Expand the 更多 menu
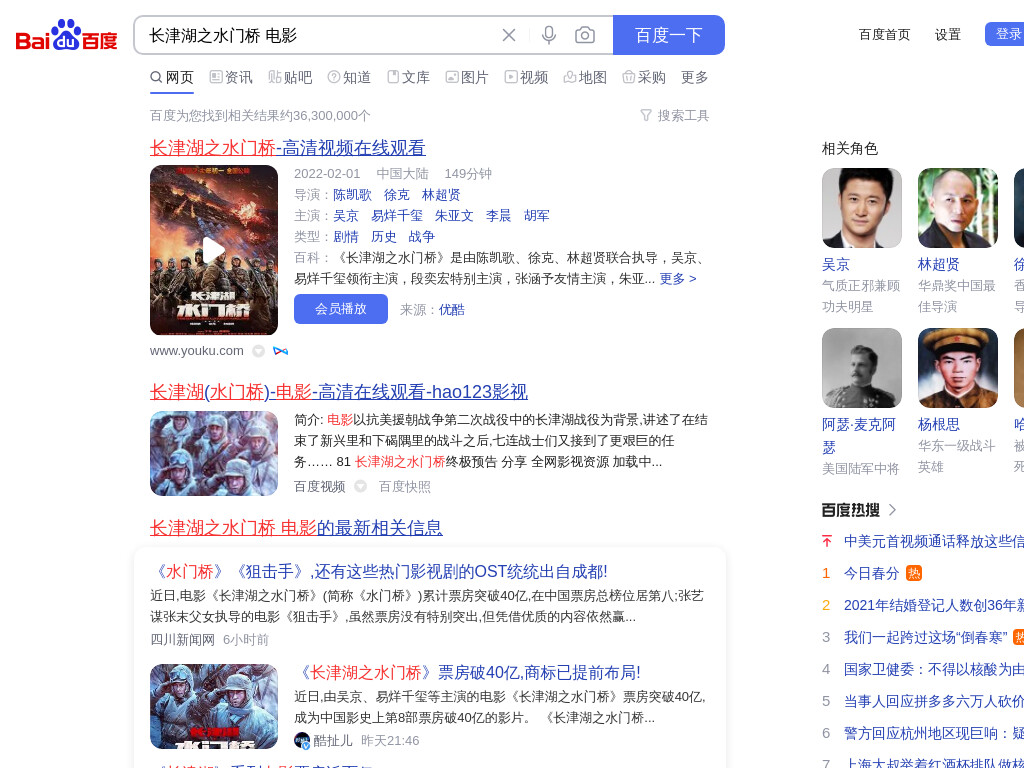The width and height of the screenshot is (1024, 768). pos(694,78)
